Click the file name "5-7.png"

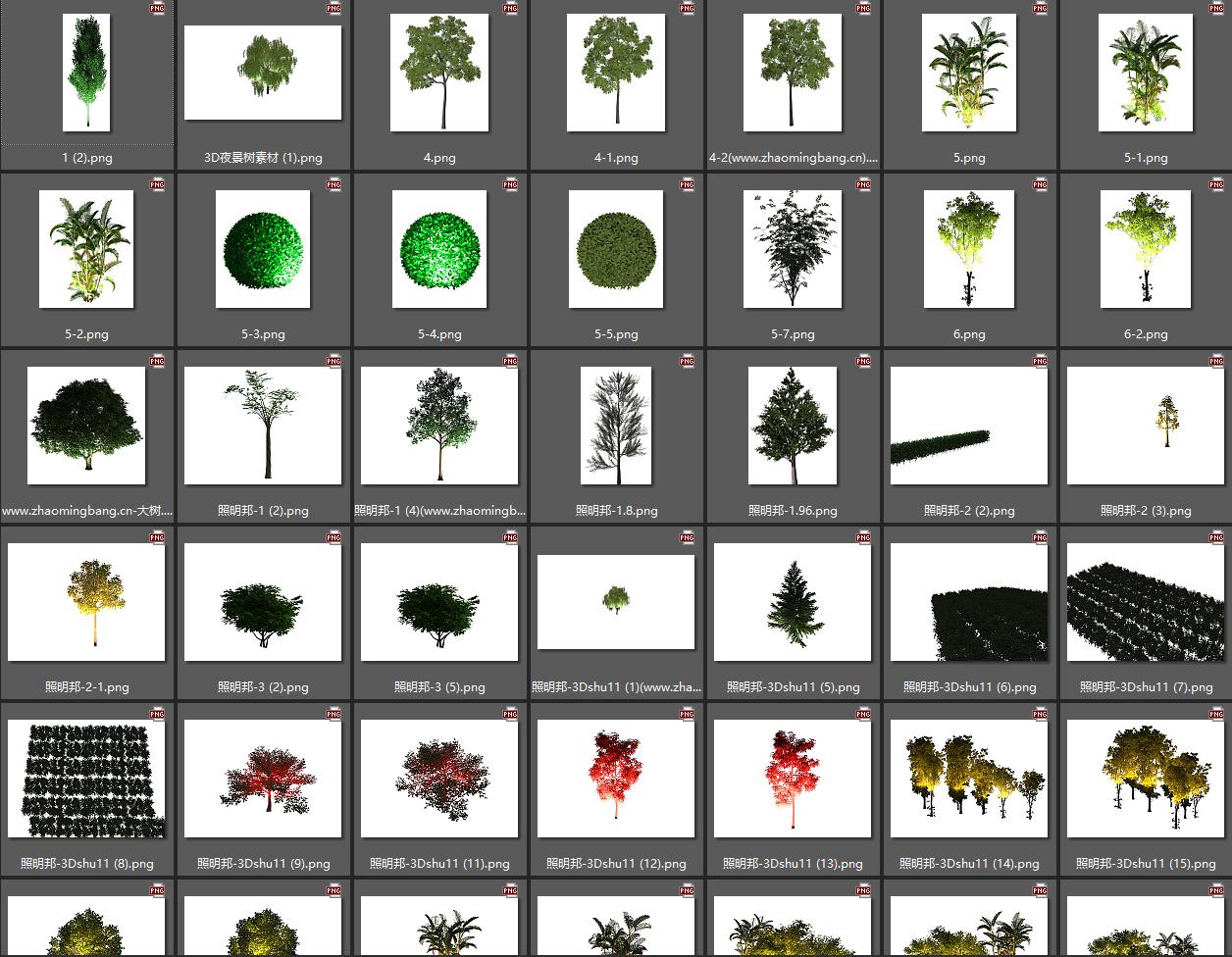pyautogui.click(x=793, y=334)
